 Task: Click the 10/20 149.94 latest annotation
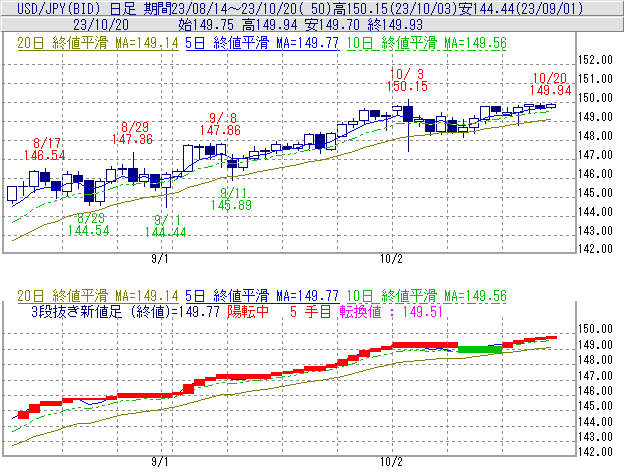click(x=550, y=84)
